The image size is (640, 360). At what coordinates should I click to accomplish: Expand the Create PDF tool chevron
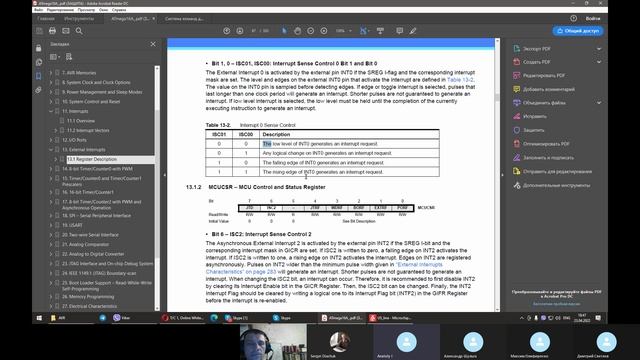pyautogui.click(x=599, y=62)
